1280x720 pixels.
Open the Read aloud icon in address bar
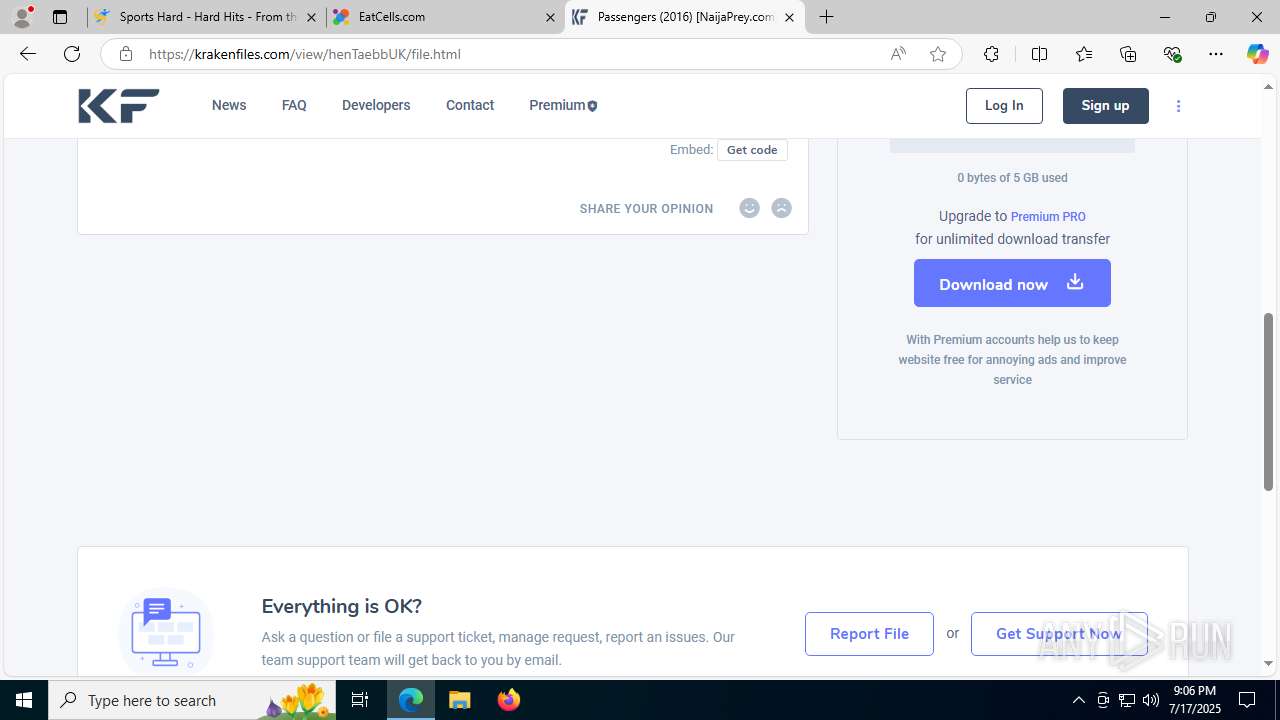pyautogui.click(x=898, y=54)
